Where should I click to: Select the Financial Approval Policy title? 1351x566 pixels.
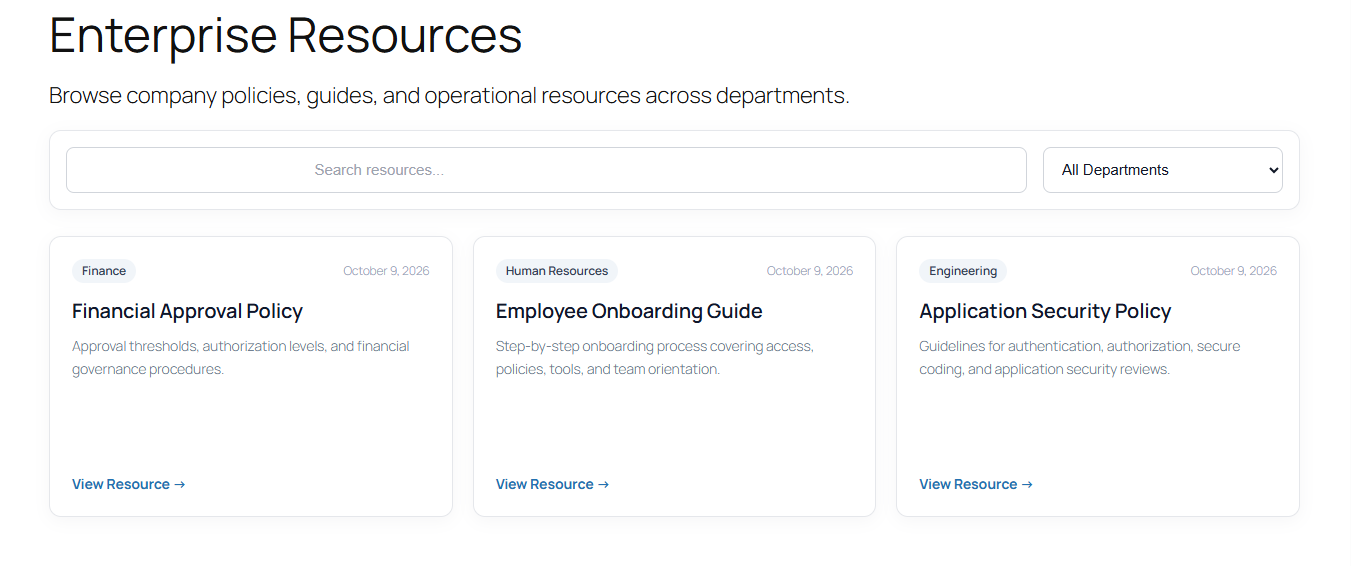(x=187, y=311)
